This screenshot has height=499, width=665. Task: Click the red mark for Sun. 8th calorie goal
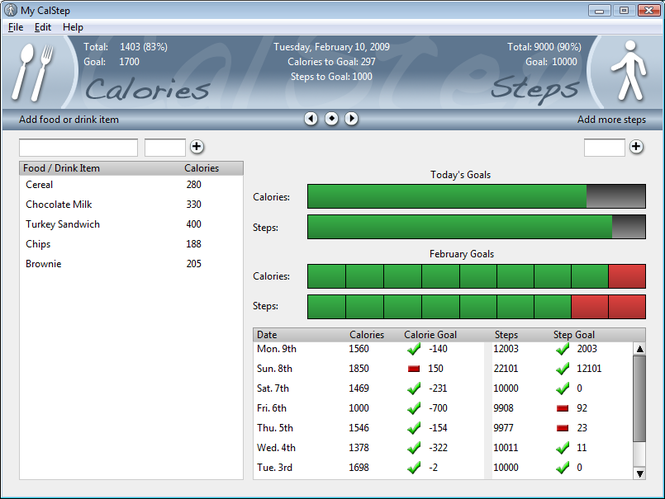414,369
